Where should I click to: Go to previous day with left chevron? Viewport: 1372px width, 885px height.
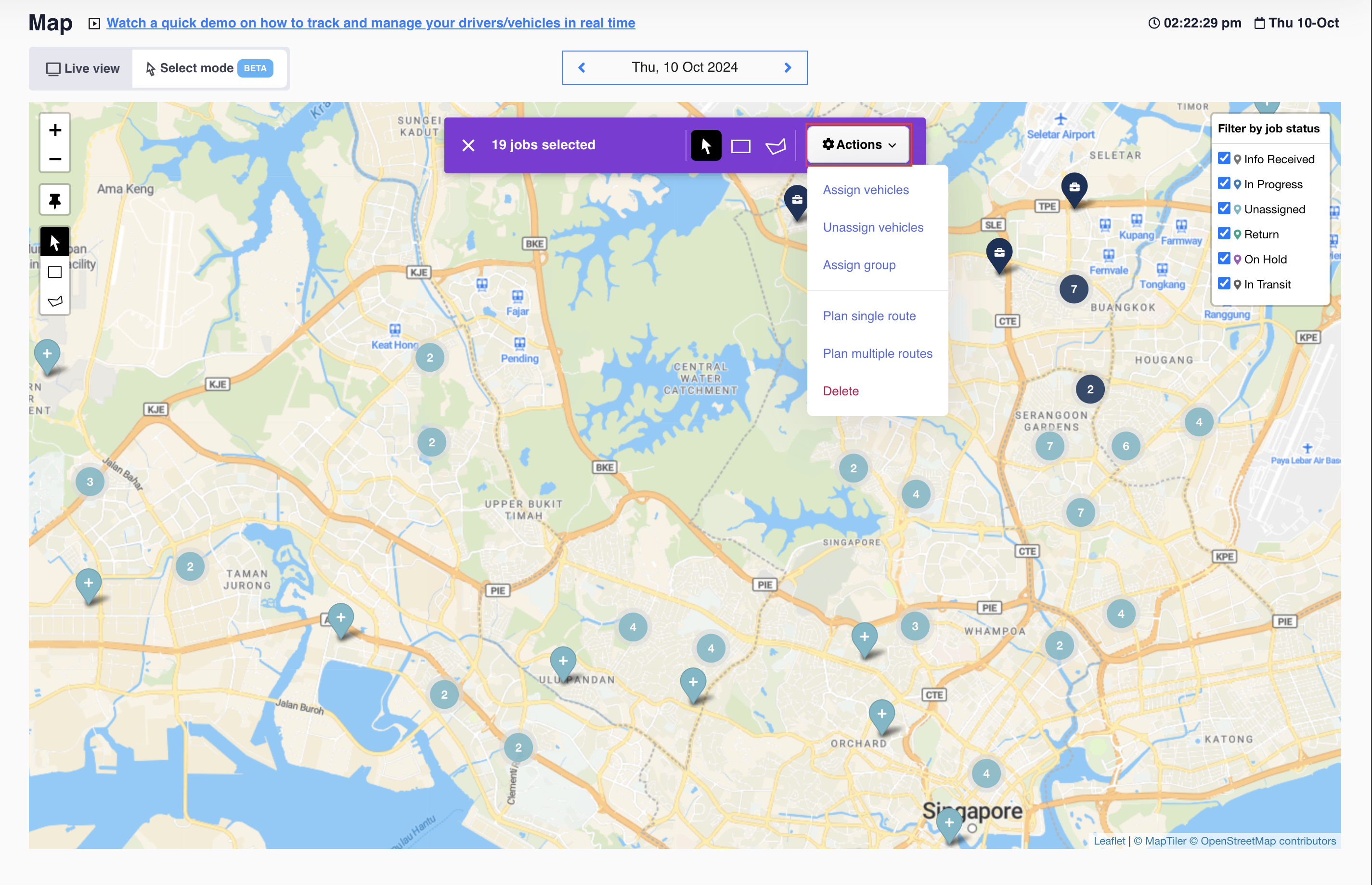click(582, 68)
